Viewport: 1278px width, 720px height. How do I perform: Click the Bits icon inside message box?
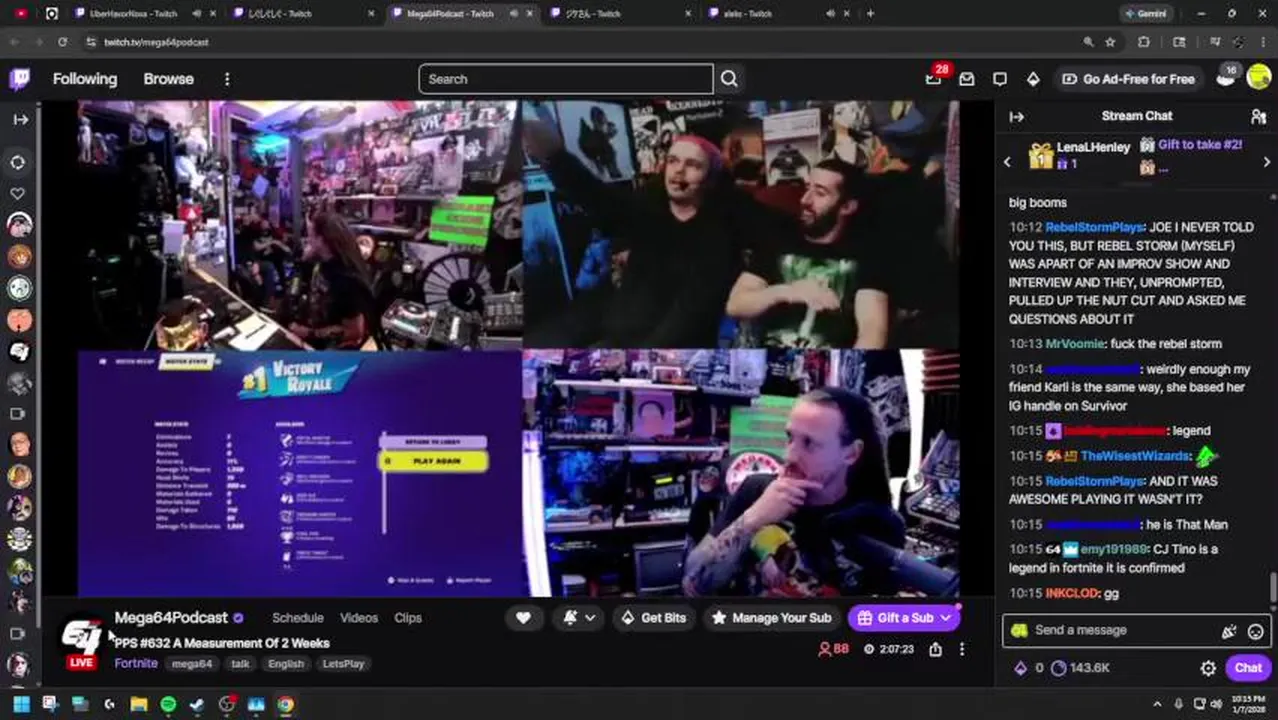[x=1229, y=631]
